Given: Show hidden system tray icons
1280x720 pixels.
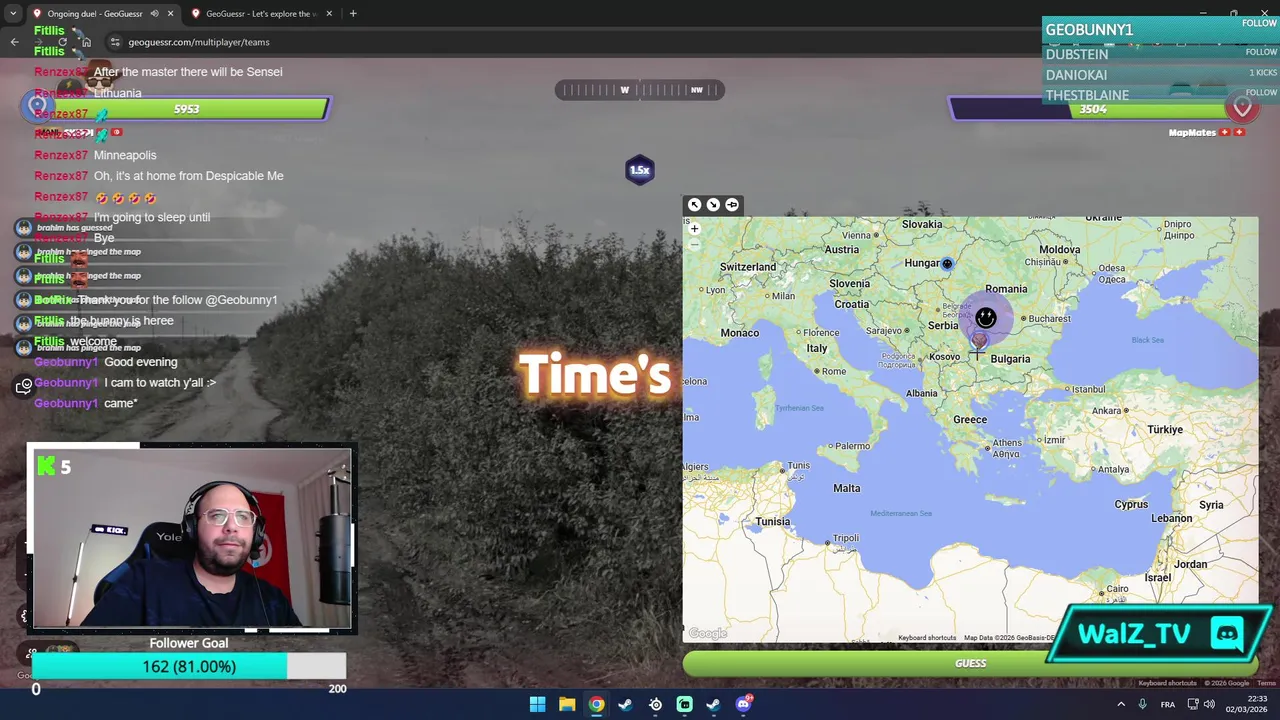Looking at the screenshot, I should (x=1120, y=704).
